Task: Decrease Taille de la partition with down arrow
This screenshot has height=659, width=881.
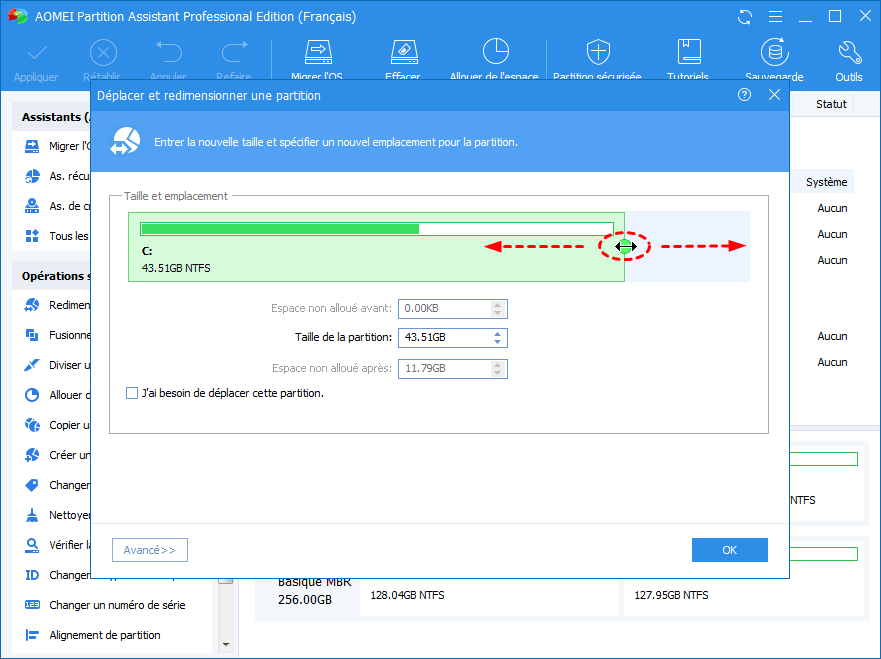Action: [x=497, y=341]
